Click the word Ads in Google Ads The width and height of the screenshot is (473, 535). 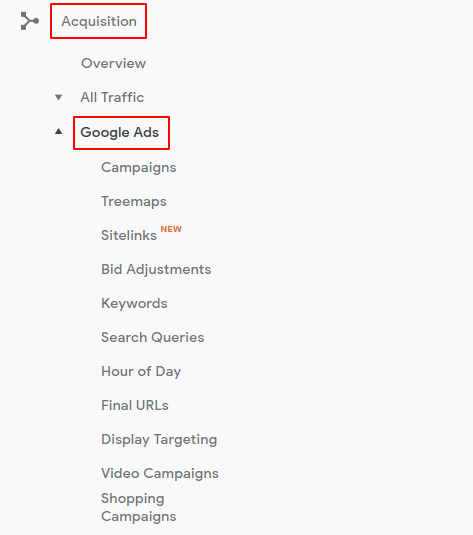(x=146, y=132)
